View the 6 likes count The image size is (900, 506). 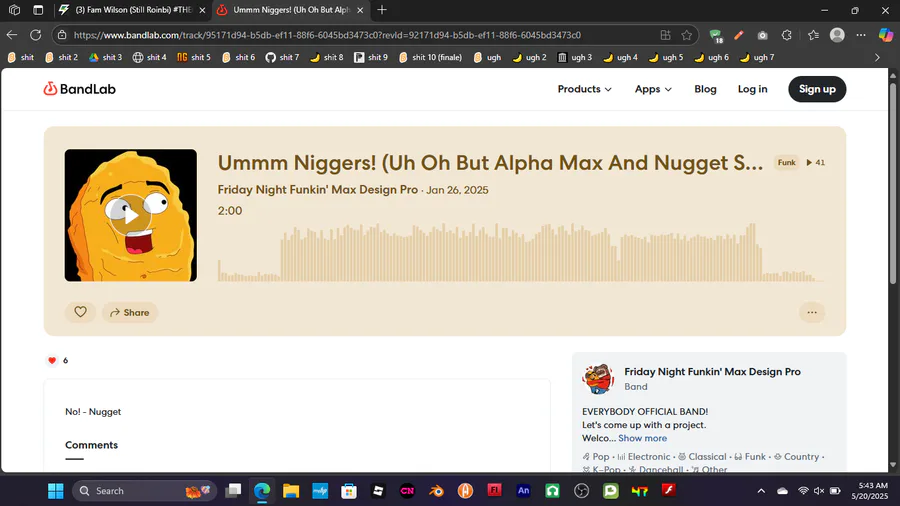coord(57,360)
